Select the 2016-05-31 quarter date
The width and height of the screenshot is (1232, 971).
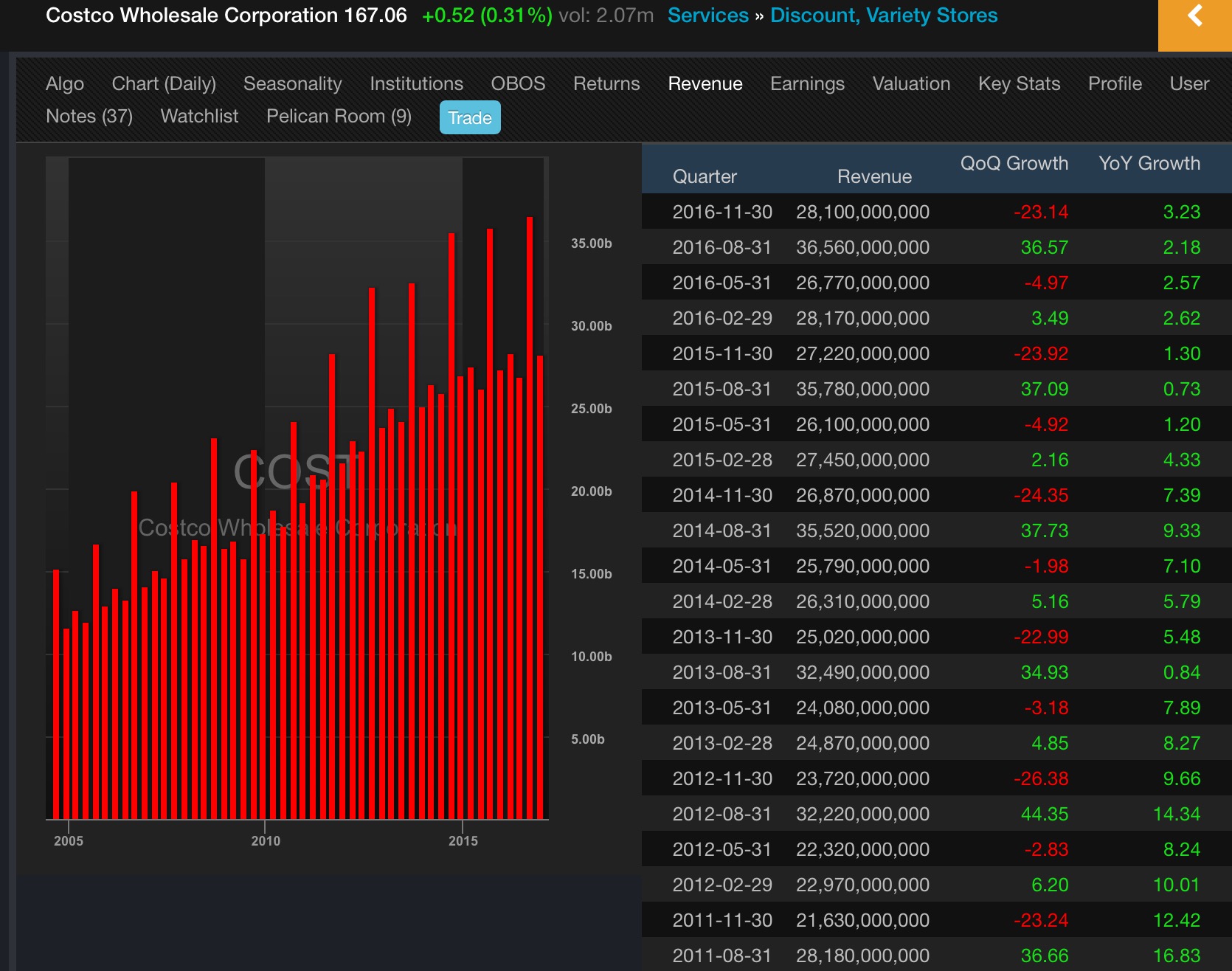(x=722, y=283)
